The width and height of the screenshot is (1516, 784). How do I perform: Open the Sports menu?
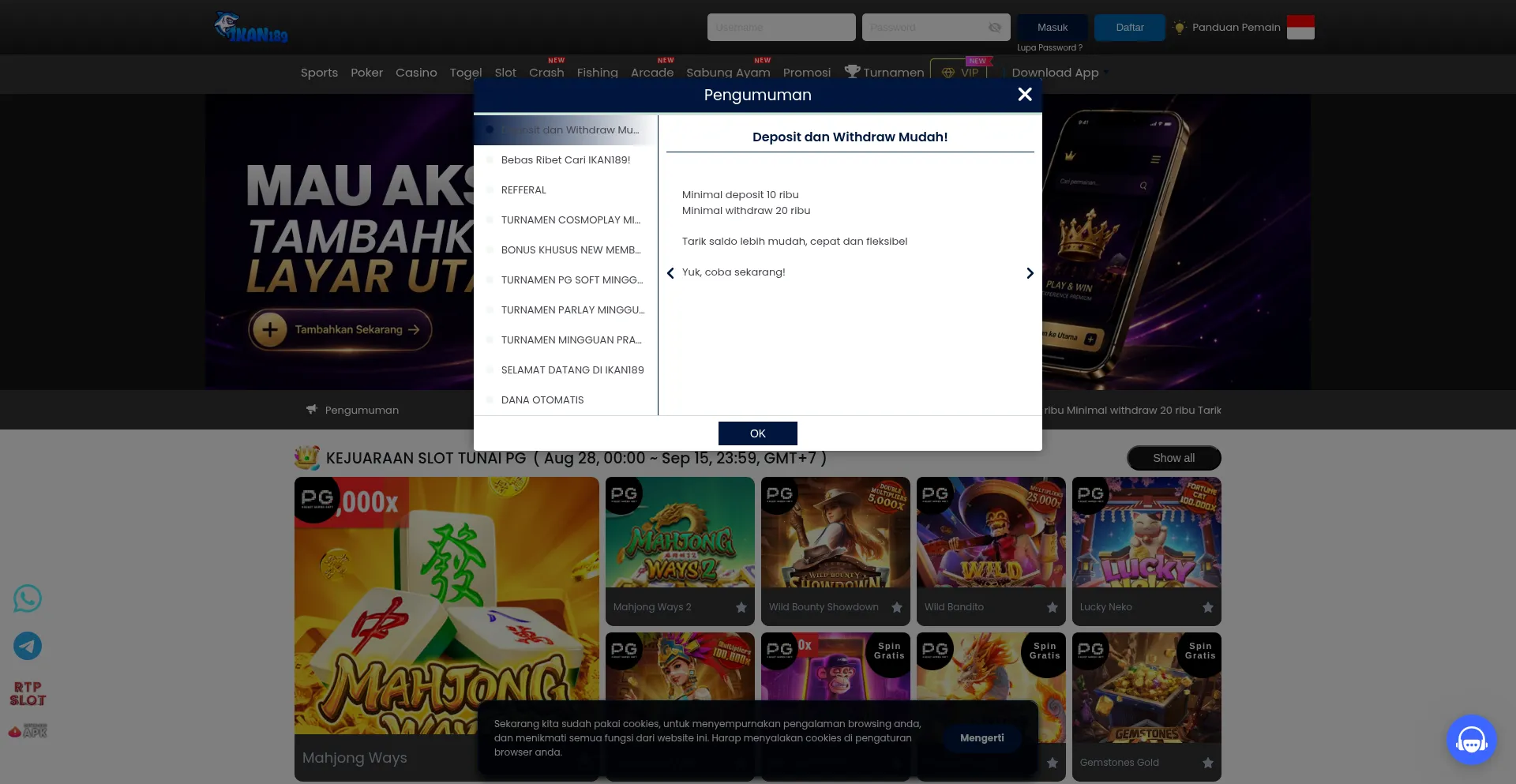coord(319,73)
